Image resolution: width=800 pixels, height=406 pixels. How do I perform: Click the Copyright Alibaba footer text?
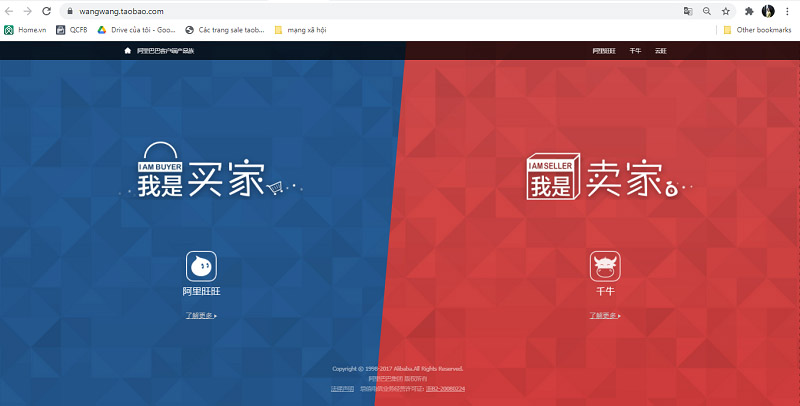(x=398, y=368)
